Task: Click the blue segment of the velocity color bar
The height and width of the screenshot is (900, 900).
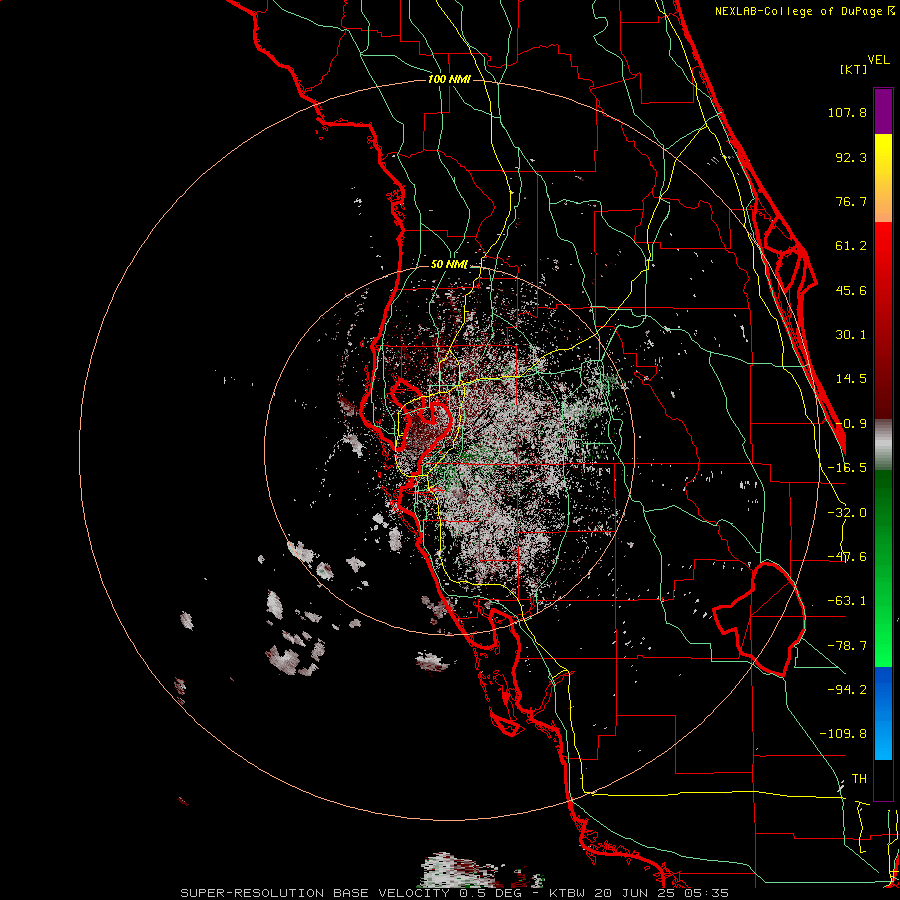Action: click(x=883, y=713)
